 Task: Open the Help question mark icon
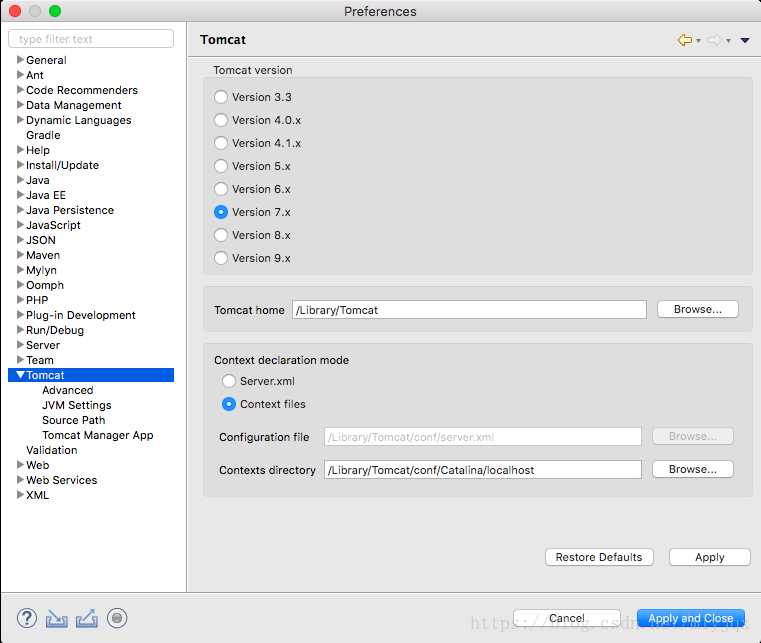tap(27, 618)
